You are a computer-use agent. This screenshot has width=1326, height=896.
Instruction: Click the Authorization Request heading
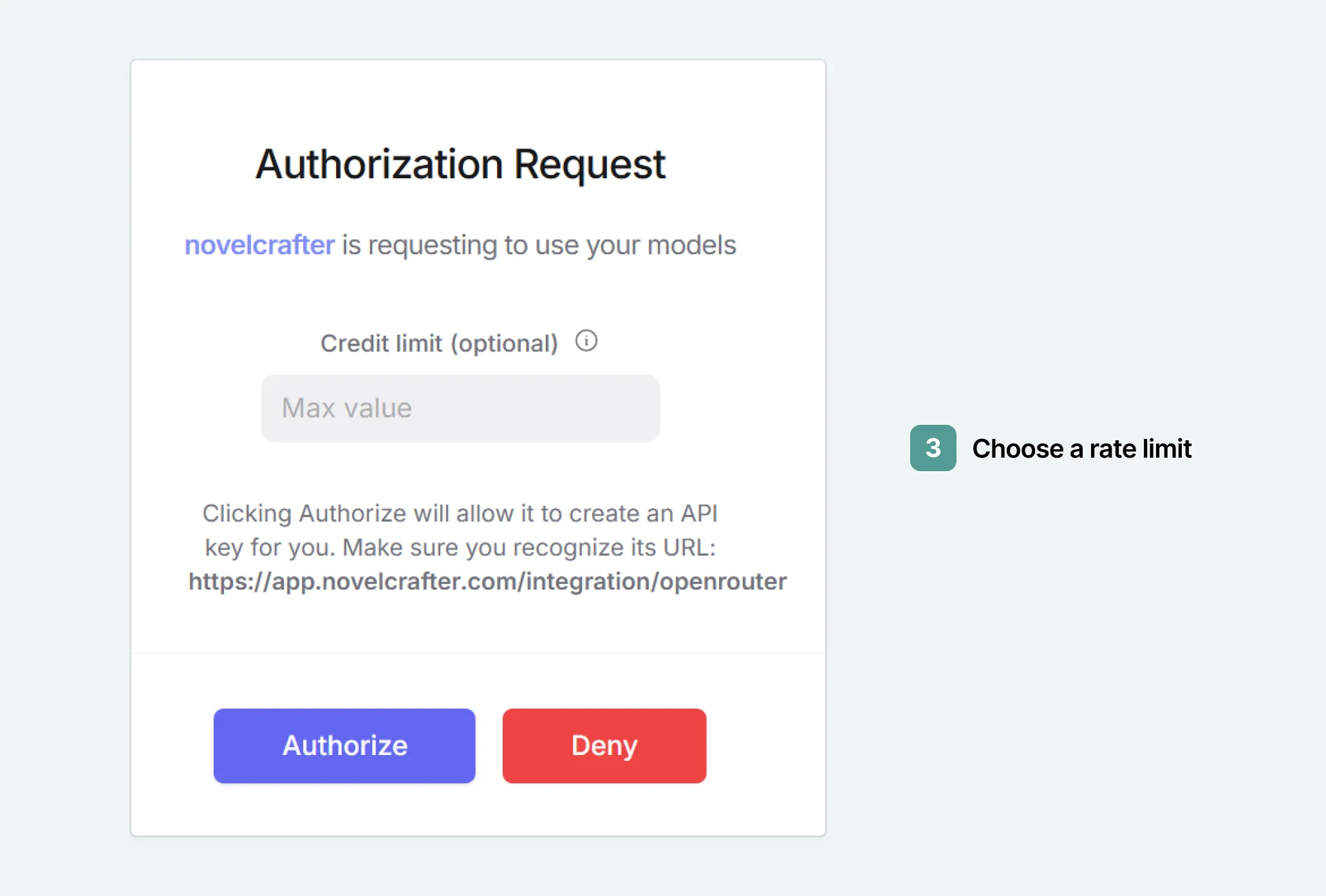tap(460, 163)
